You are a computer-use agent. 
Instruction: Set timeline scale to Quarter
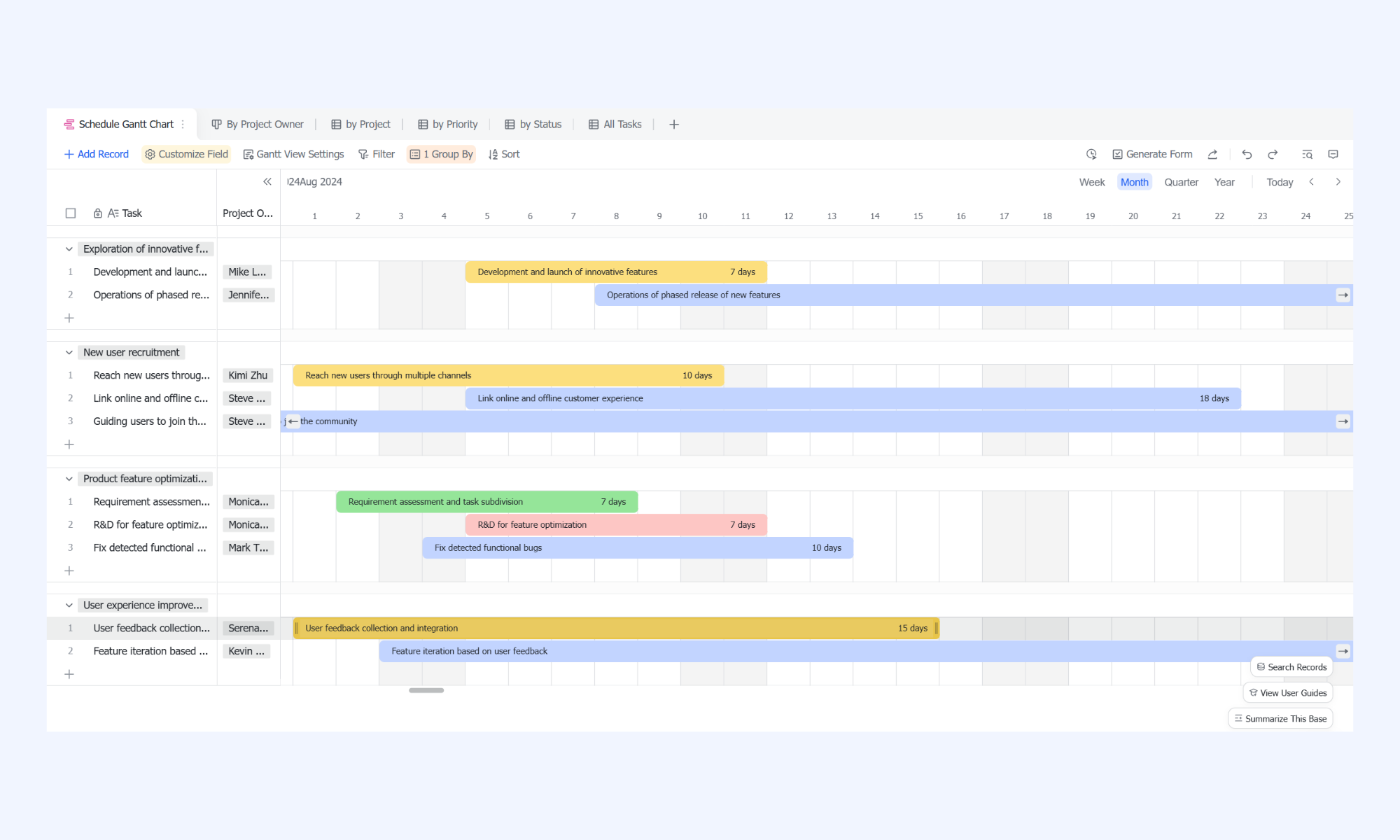click(1181, 182)
